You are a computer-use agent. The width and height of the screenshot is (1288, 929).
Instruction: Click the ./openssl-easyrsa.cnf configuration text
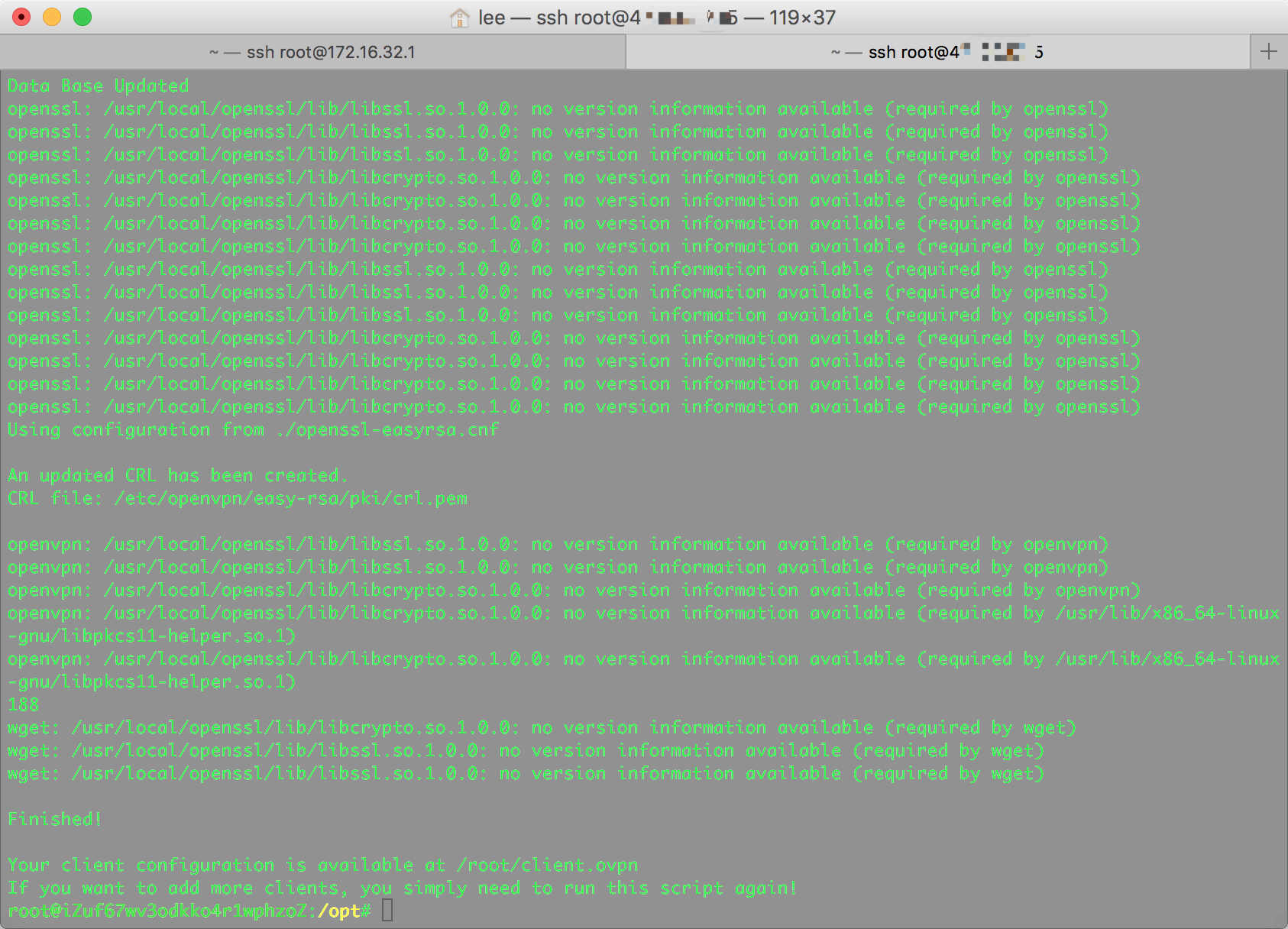[x=389, y=429]
